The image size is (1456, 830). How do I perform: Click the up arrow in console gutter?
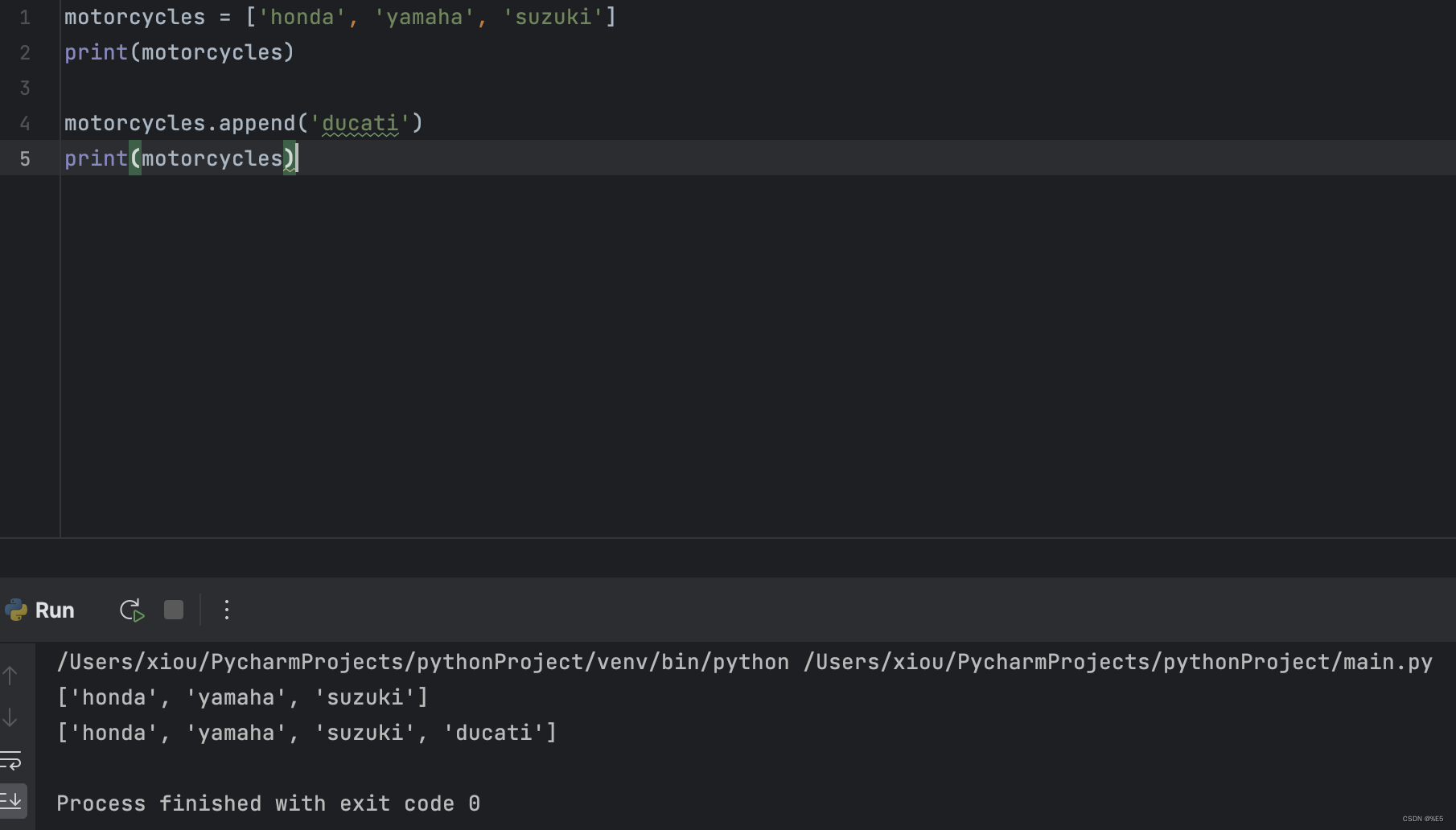click(10, 676)
